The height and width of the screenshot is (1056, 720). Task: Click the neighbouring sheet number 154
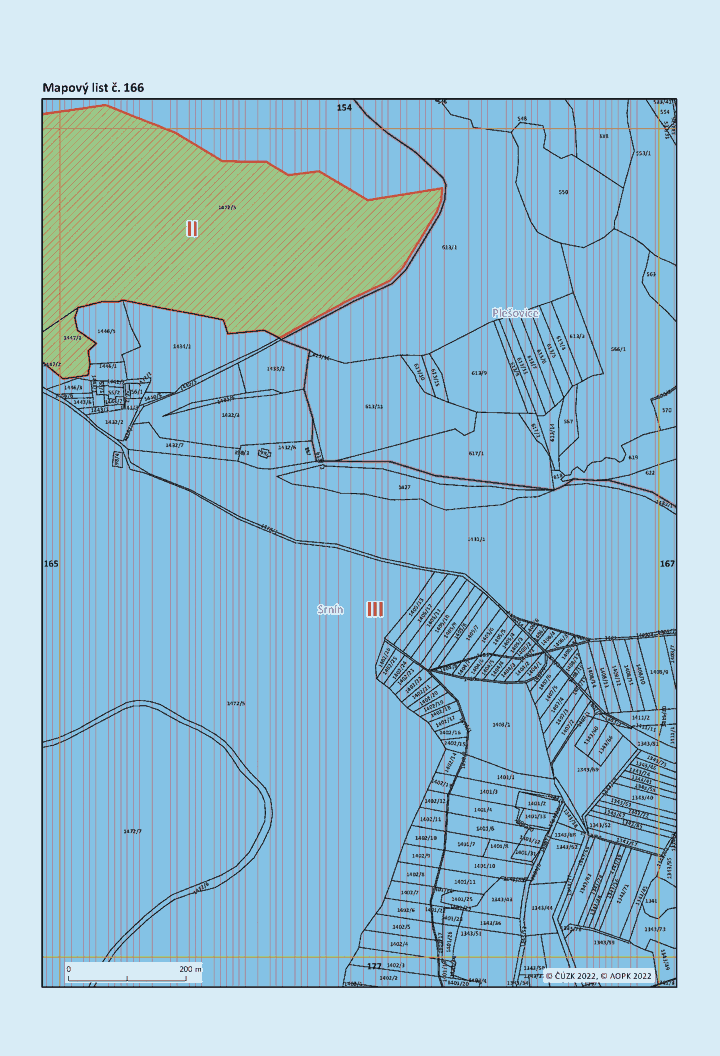click(x=344, y=108)
